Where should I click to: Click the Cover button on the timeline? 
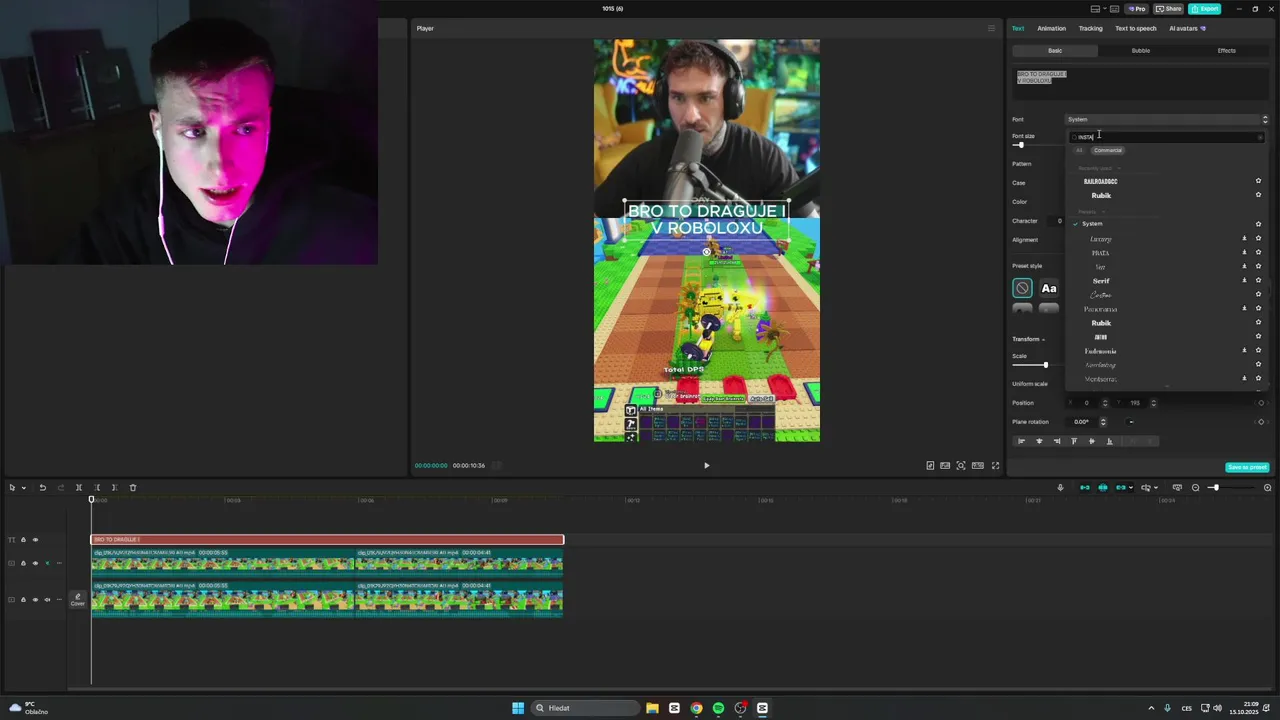[x=77, y=600]
